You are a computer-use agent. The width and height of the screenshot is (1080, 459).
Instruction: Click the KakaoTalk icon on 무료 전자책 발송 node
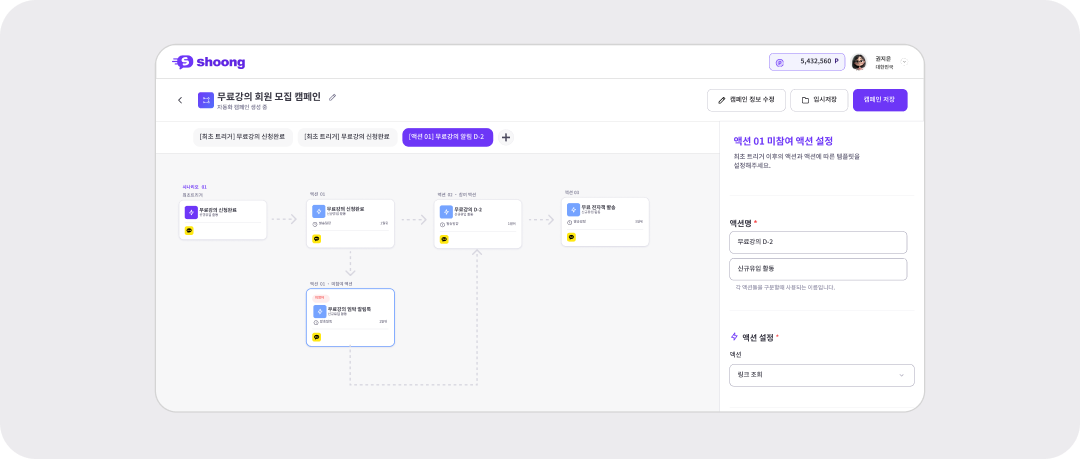pyautogui.click(x=572, y=237)
